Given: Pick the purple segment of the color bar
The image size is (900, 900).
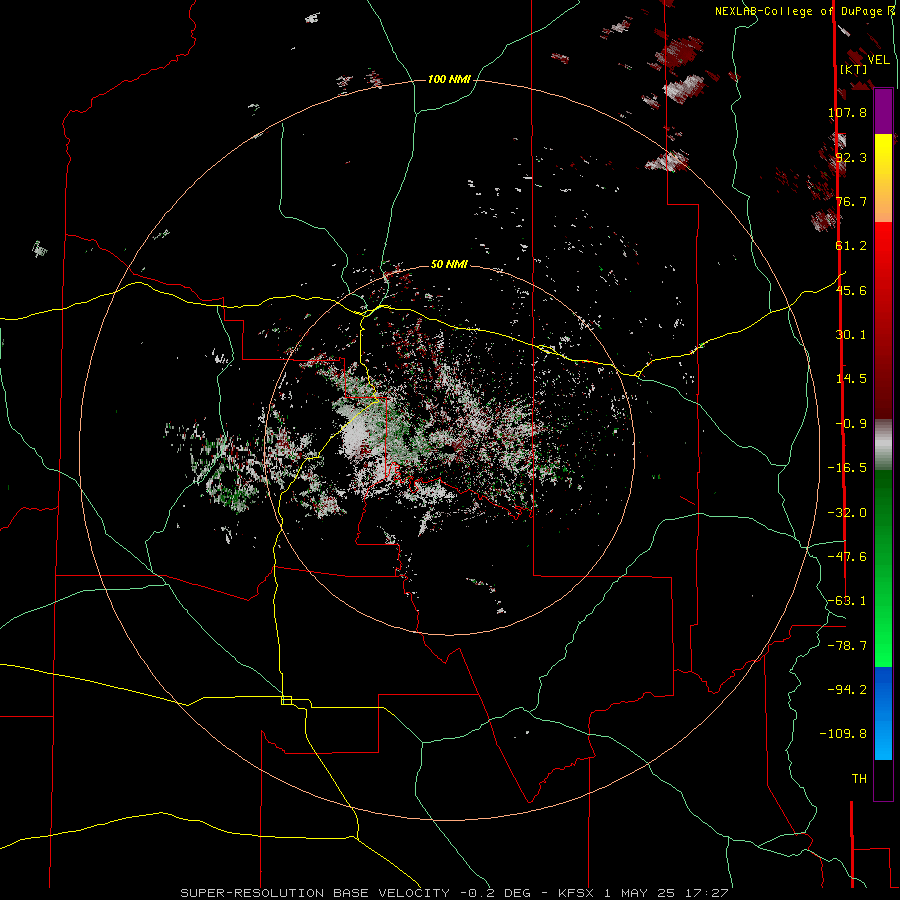Looking at the screenshot, I should pos(883,112).
